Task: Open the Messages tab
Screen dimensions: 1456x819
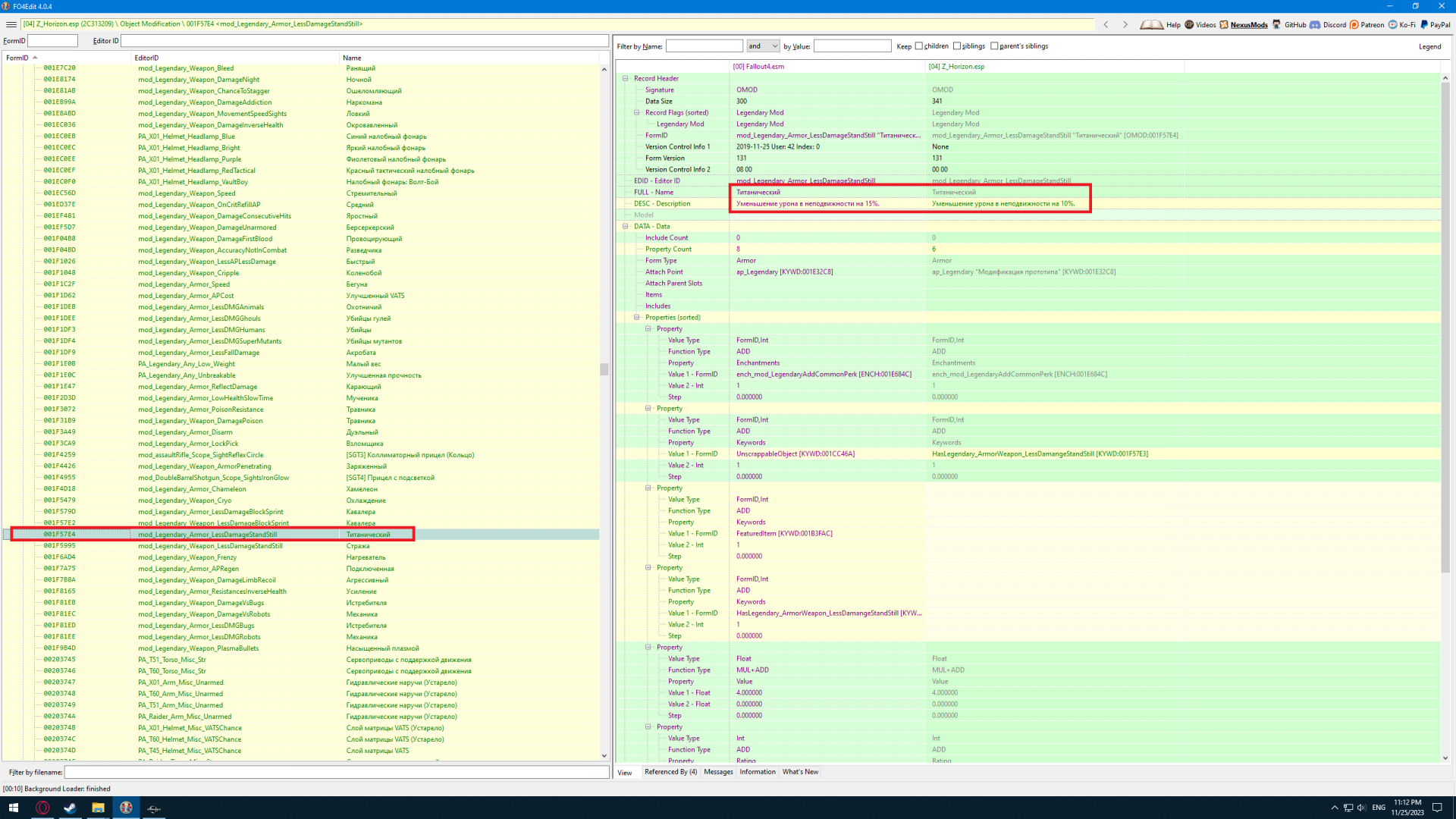Action: pyautogui.click(x=718, y=772)
